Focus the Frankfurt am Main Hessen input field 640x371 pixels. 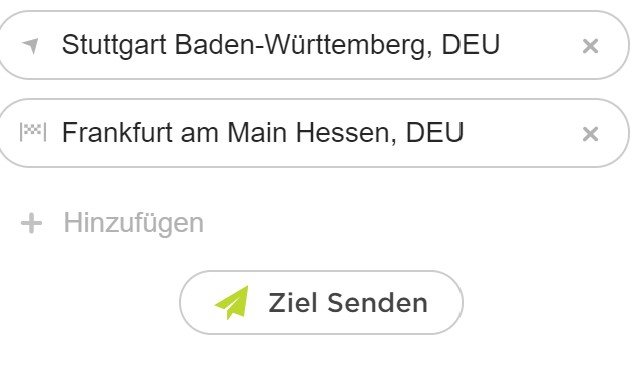coord(312,133)
